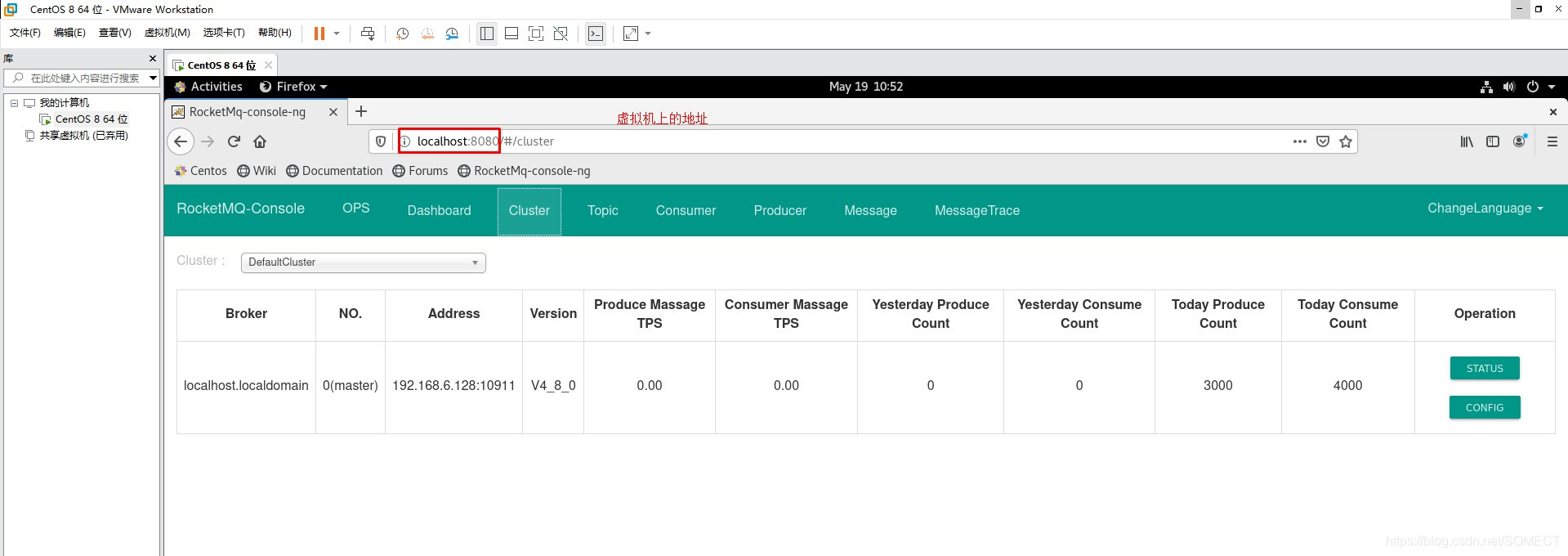Open the Centos bookmark
The image size is (1568, 556).
(x=201, y=171)
